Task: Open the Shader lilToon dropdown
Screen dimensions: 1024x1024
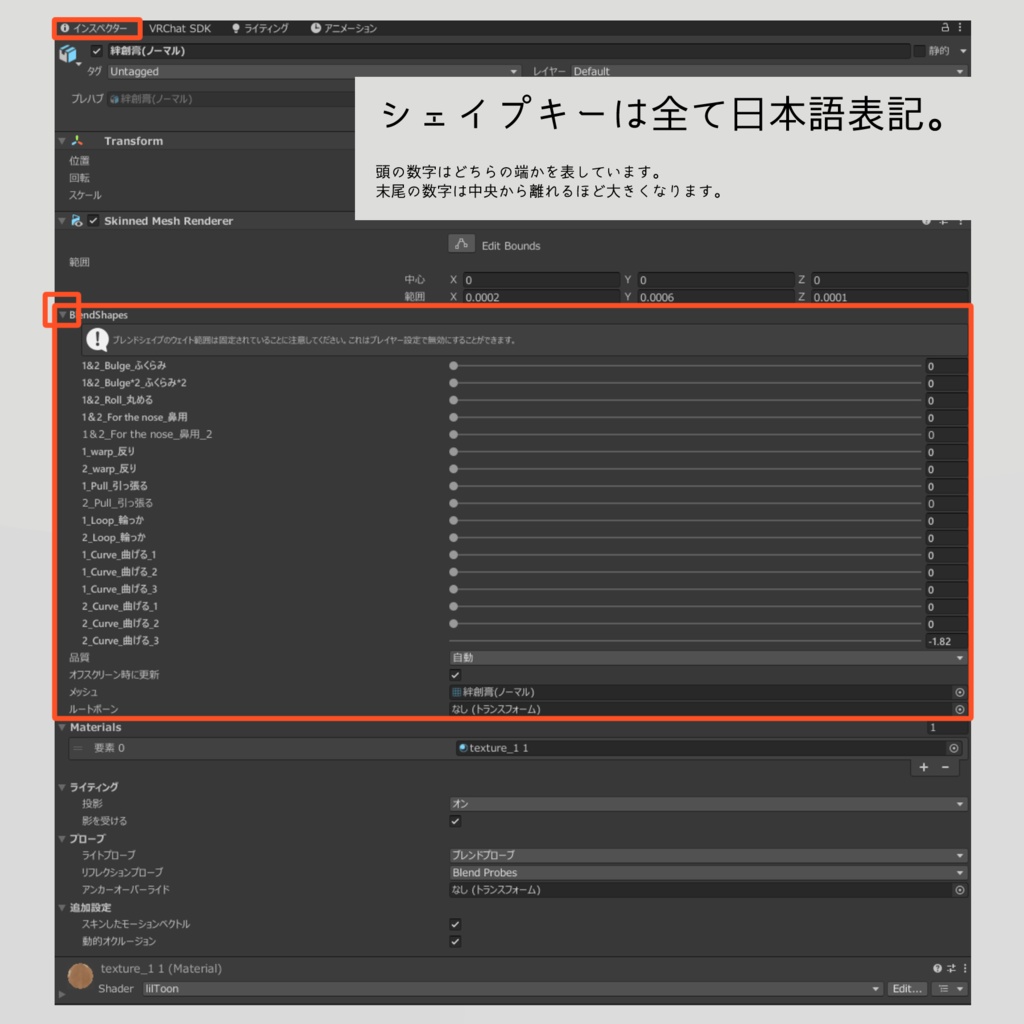Action: tap(513, 989)
